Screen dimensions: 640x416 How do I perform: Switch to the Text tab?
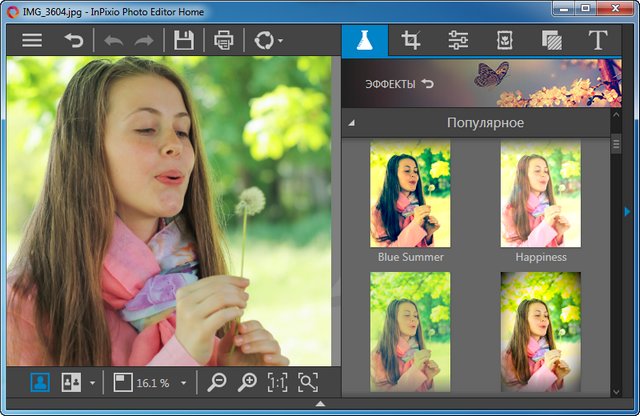(598, 41)
